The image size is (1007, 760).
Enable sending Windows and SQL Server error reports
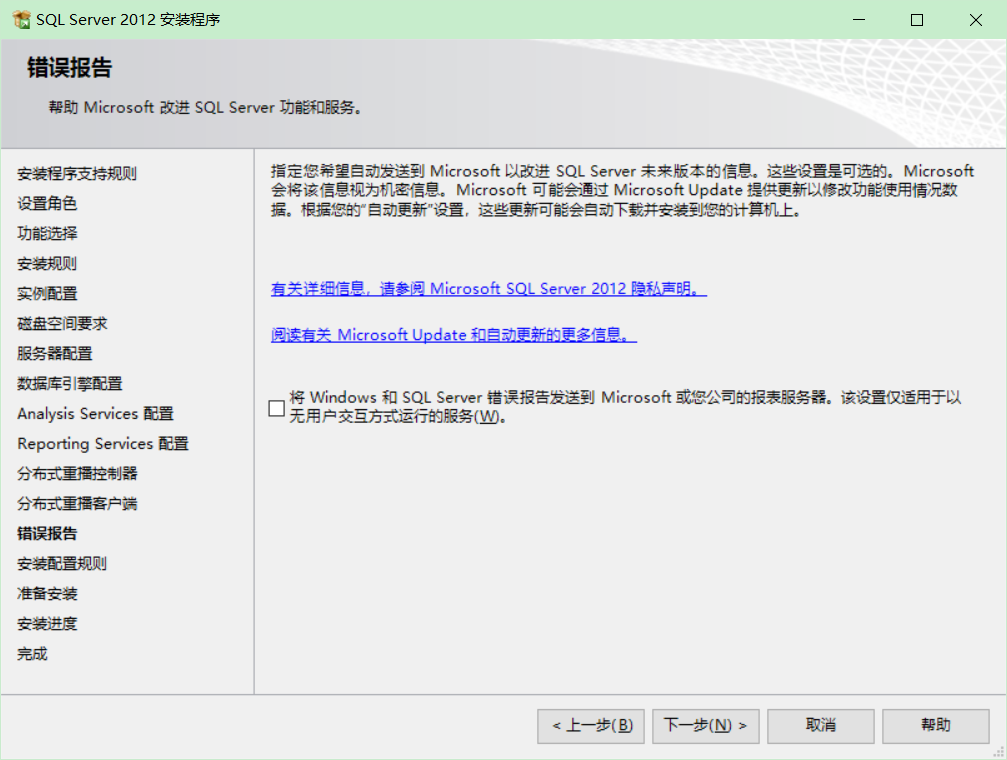click(x=276, y=408)
